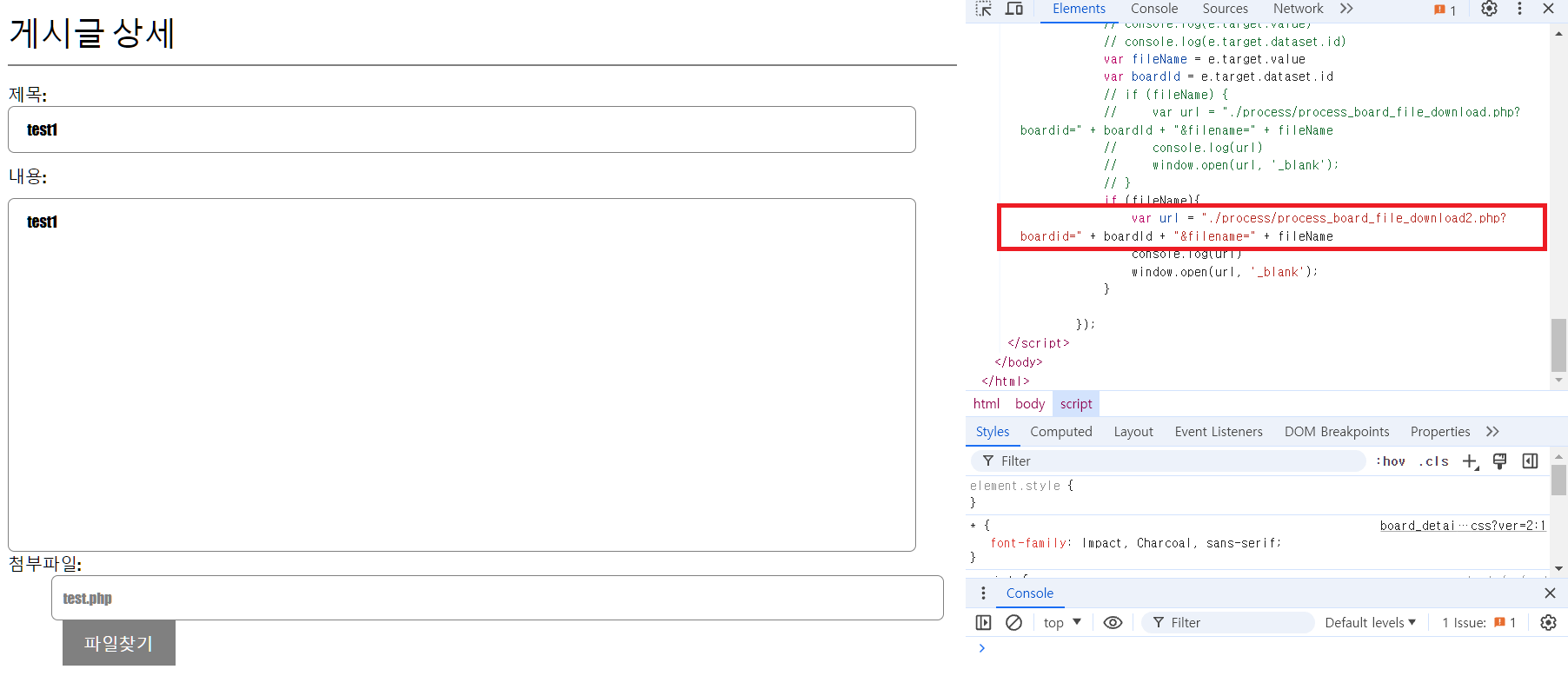Select the Console drawer tab

pyautogui.click(x=1029, y=593)
